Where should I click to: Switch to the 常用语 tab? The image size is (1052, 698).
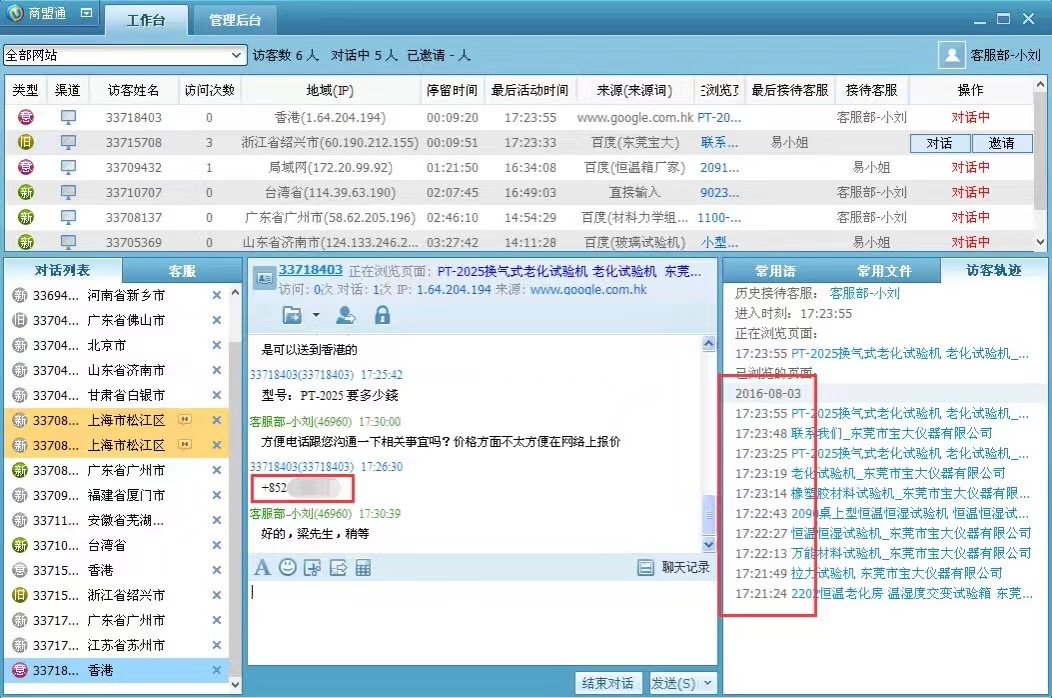[x=776, y=270]
